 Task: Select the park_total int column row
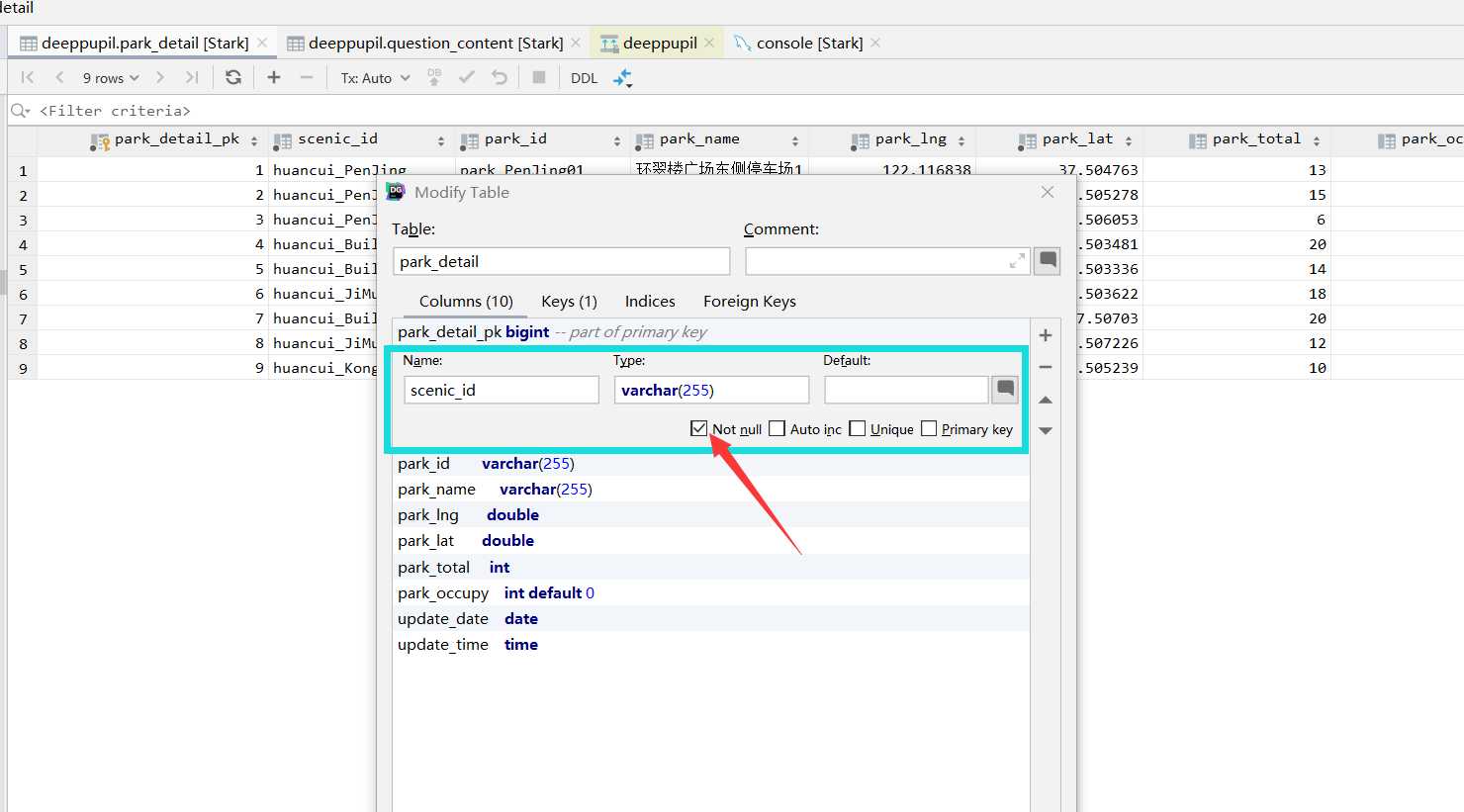click(x=710, y=567)
